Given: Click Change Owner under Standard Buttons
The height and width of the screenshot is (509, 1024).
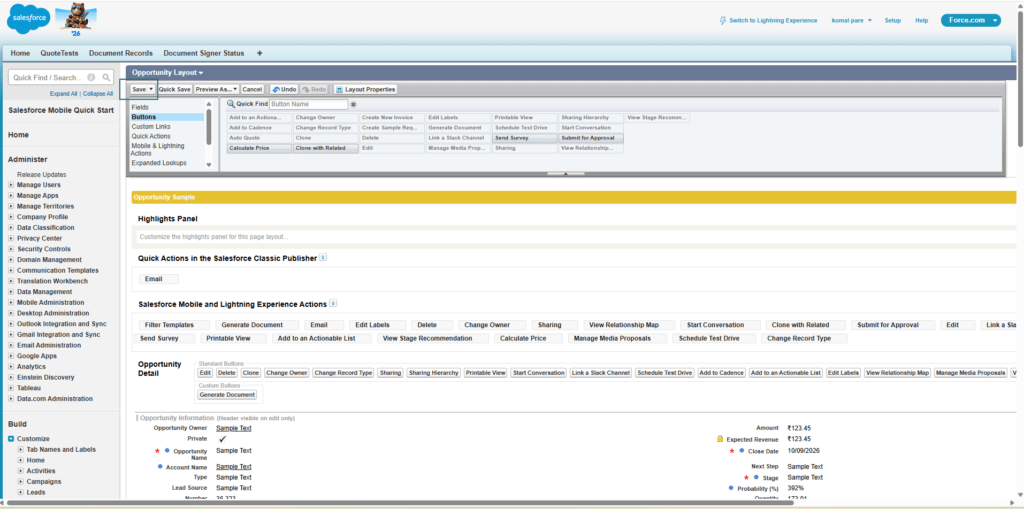Looking at the screenshot, I should (x=287, y=372).
